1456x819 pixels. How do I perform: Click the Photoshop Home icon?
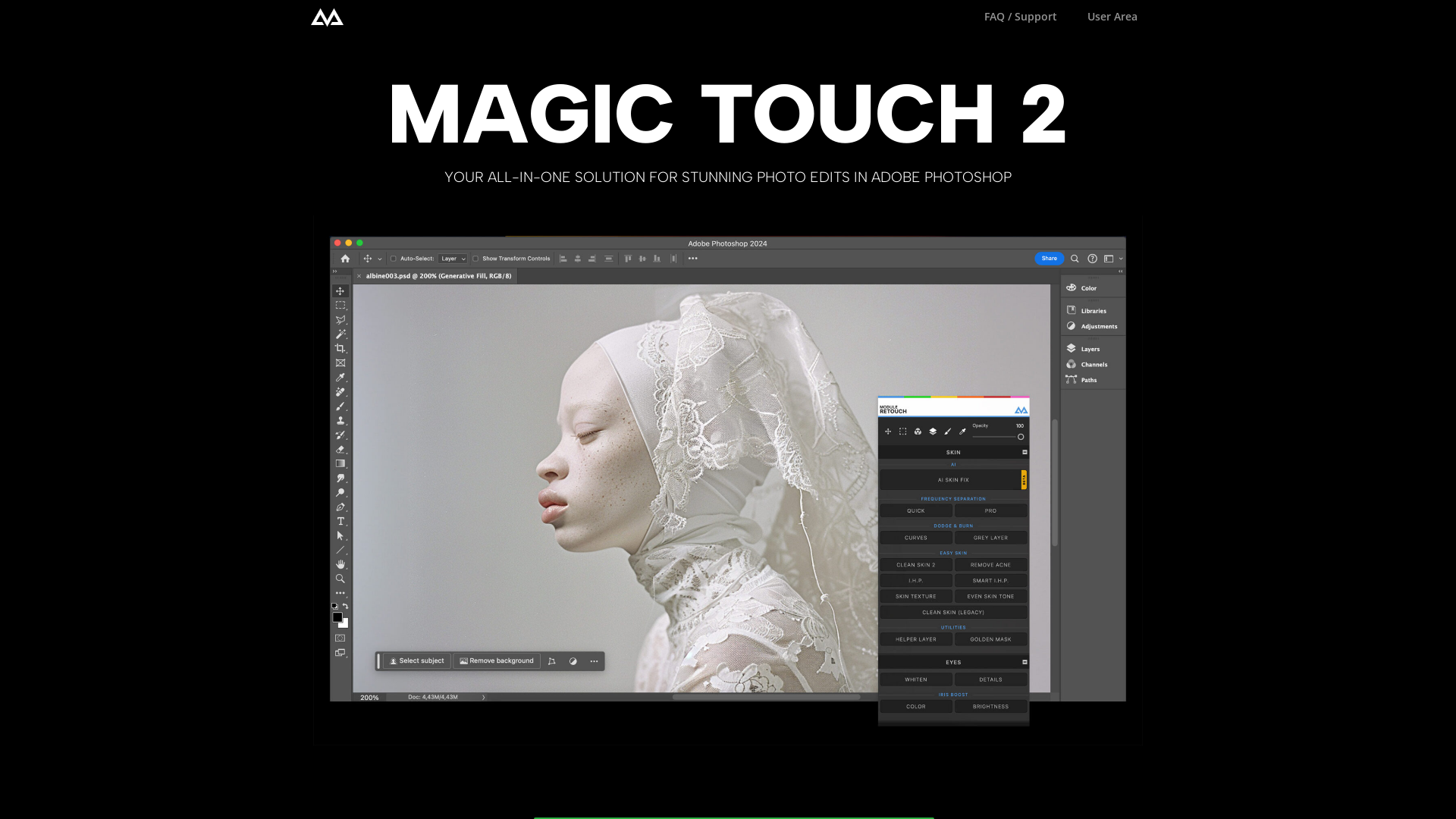coord(345,259)
